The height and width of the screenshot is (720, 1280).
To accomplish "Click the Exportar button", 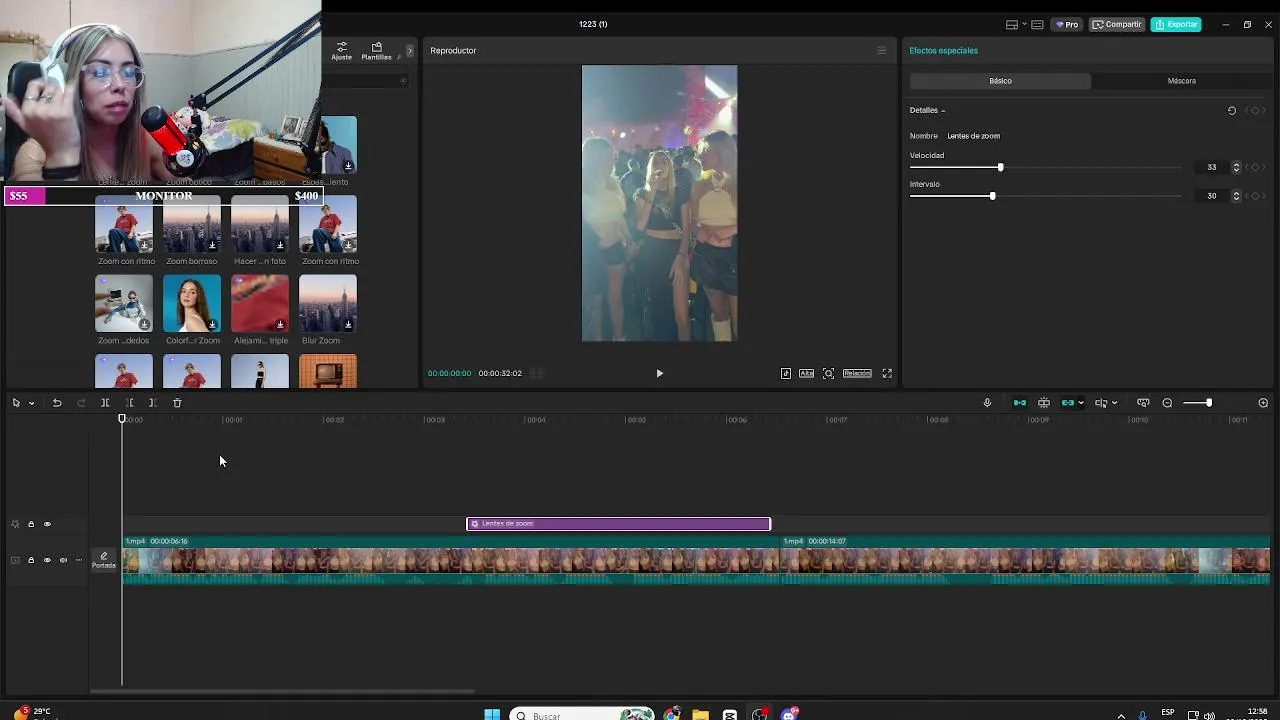I will point(1176,25).
